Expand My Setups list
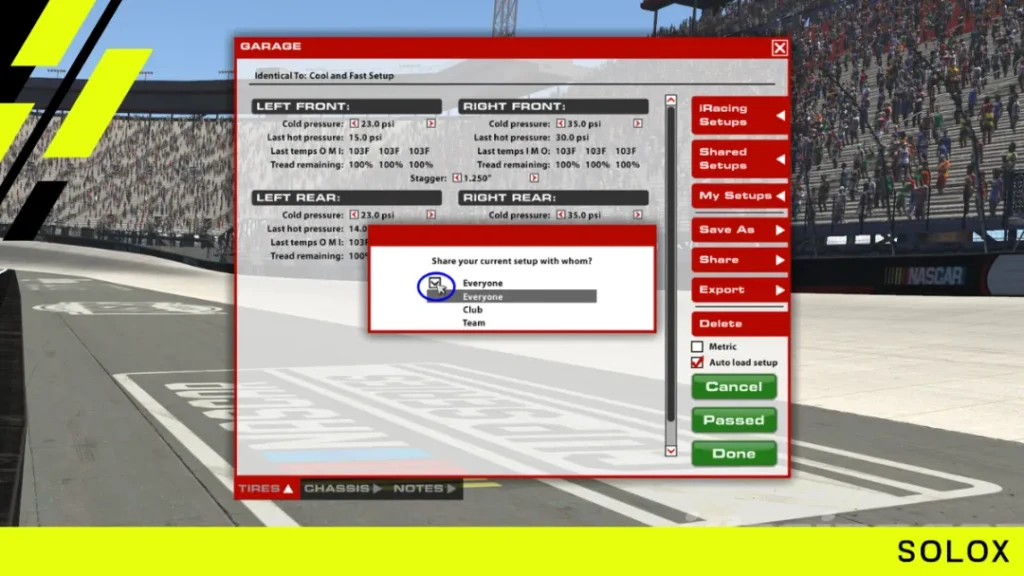Viewport: 1024px width, 576px height. [x=739, y=196]
